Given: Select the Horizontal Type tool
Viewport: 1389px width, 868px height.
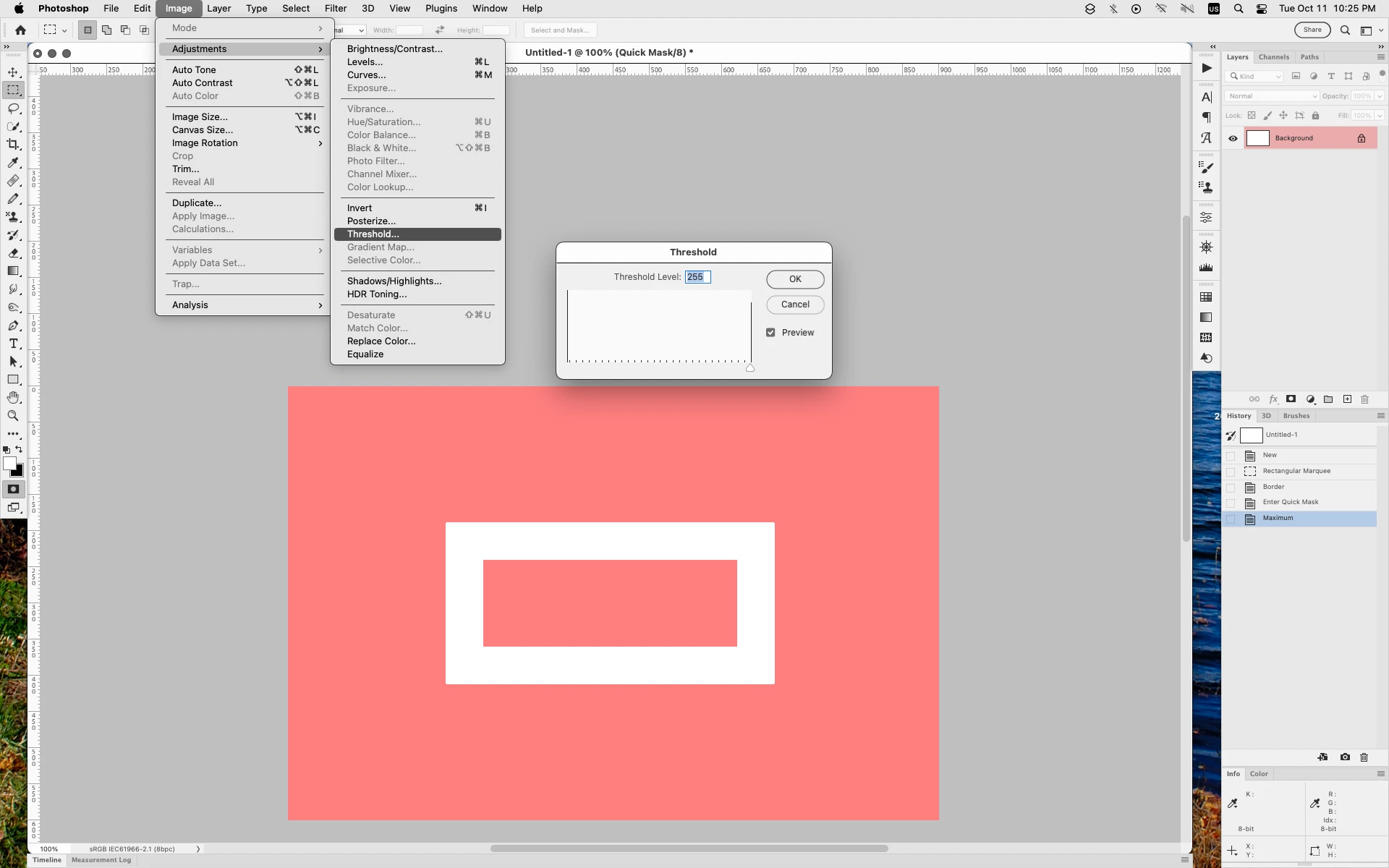Looking at the screenshot, I should coord(13,344).
